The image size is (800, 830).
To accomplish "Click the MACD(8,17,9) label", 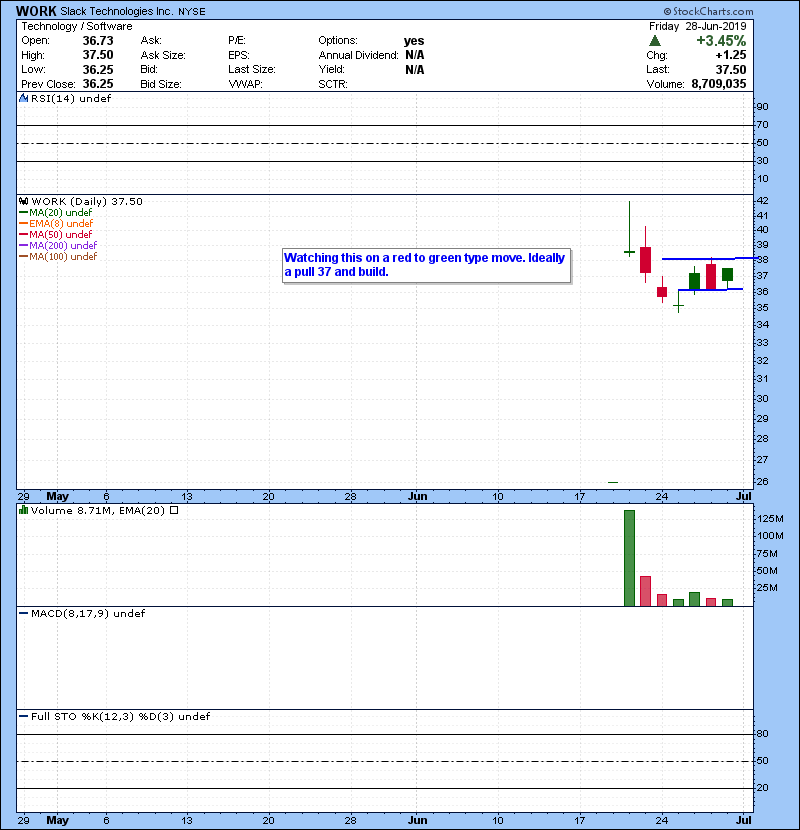I will (88, 614).
